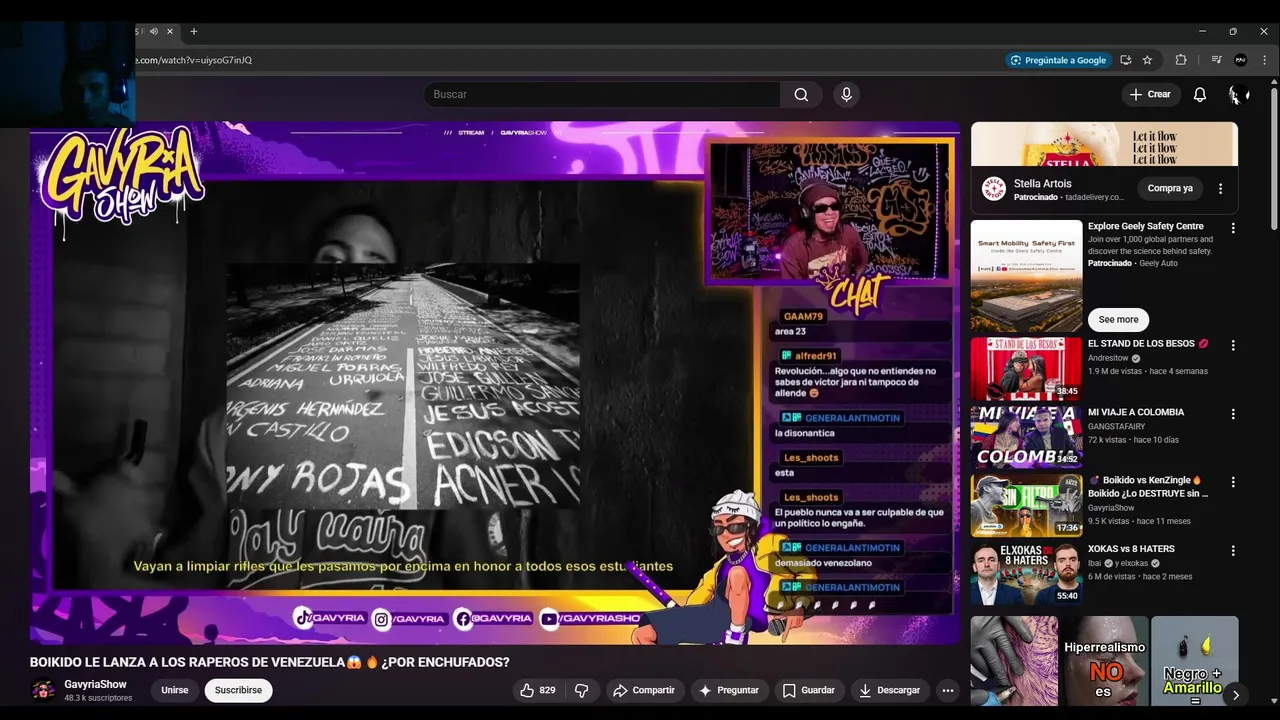
Task: Open GavyriaShow channel avatar
Action: pos(43,691)
